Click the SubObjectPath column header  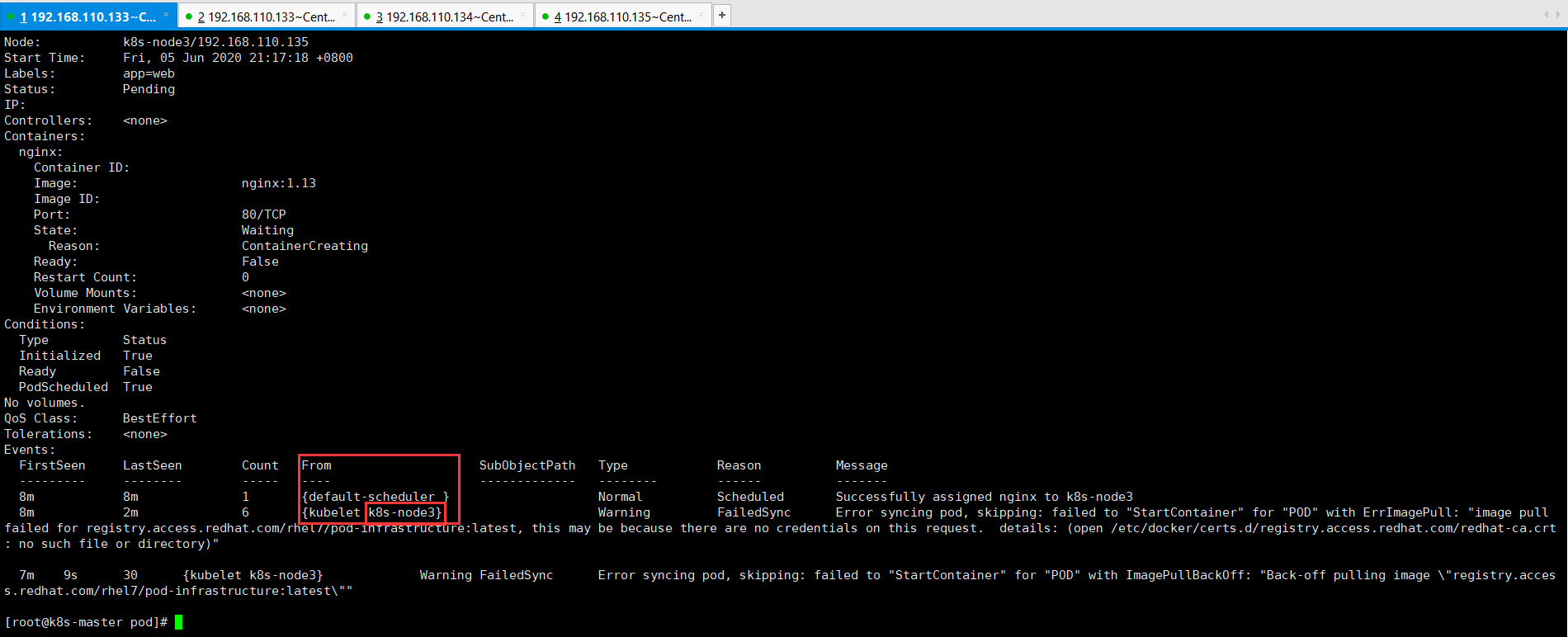click(527, 465)
